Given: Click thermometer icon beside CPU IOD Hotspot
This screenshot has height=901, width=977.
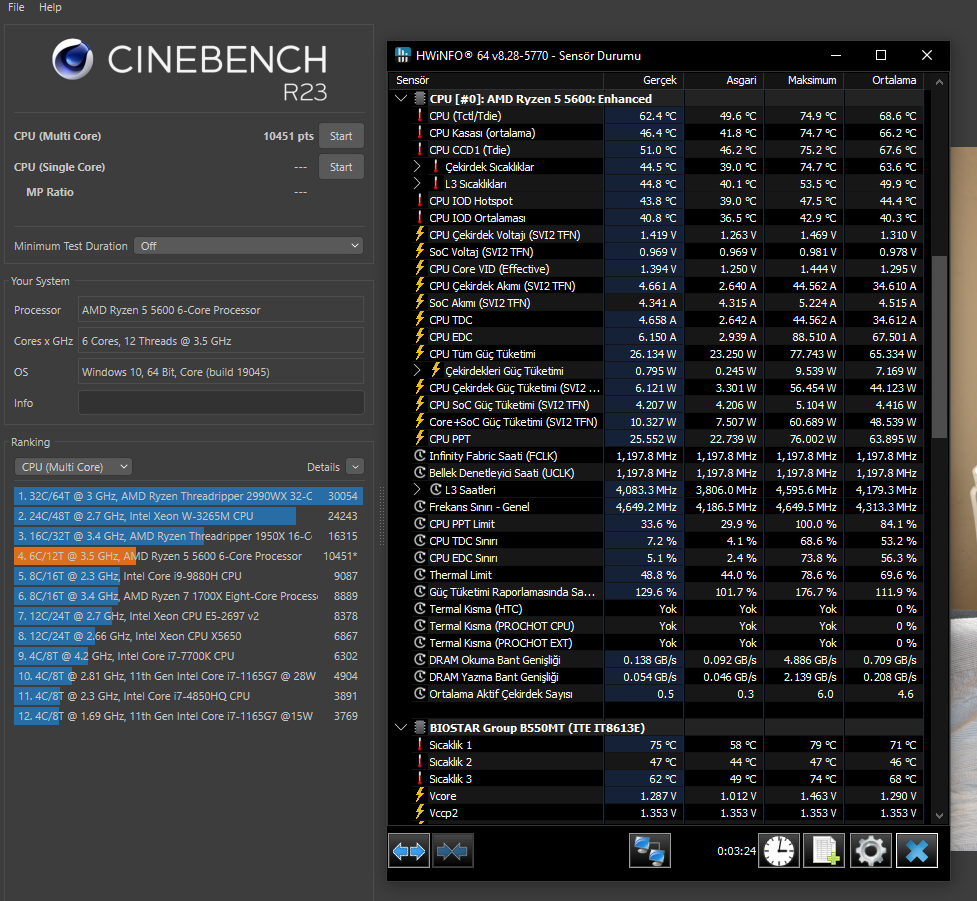Looking at the screenshot, I should click(420, 201).
